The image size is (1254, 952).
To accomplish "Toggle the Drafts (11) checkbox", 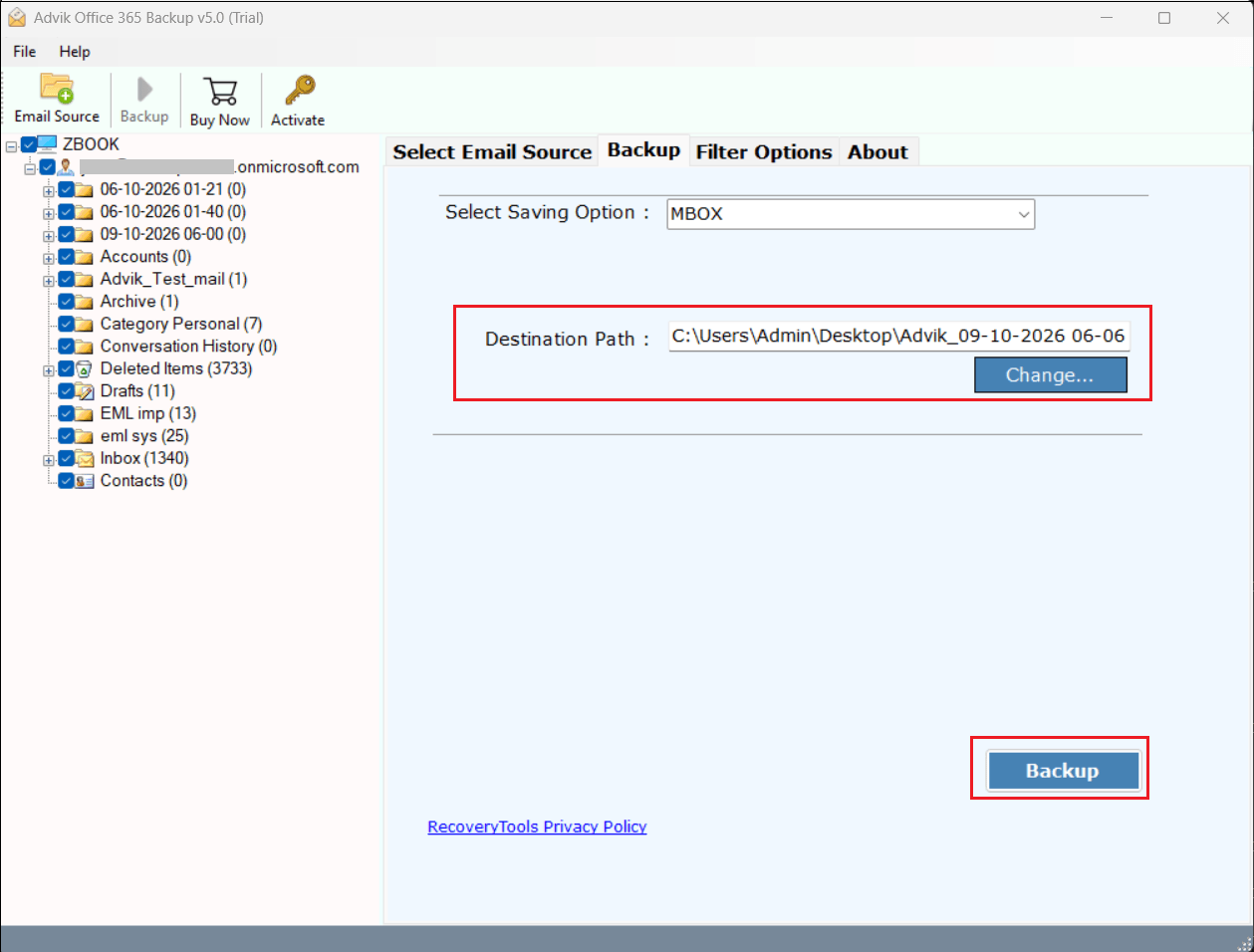I will 66,391.
